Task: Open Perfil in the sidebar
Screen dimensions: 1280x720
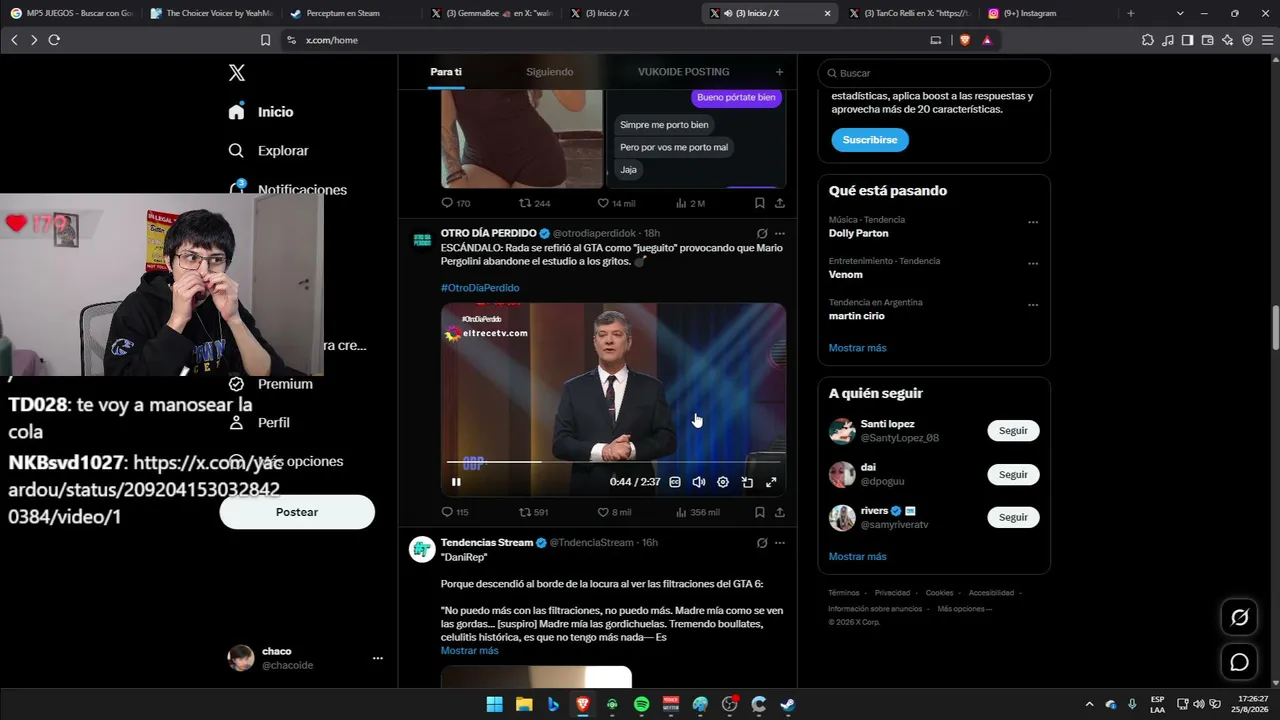Action: (x=259, y=423)
